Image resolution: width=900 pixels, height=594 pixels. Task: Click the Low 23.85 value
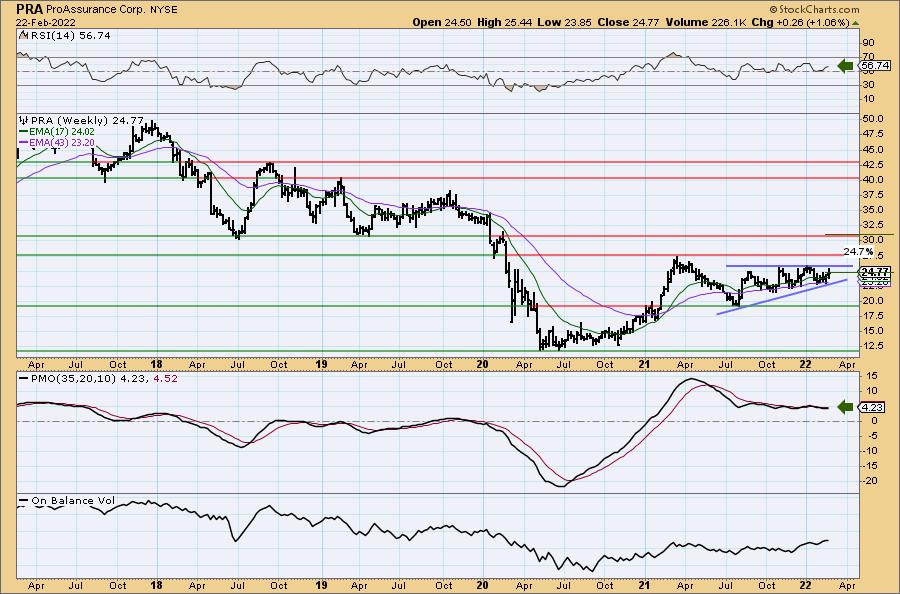(564, 22)
